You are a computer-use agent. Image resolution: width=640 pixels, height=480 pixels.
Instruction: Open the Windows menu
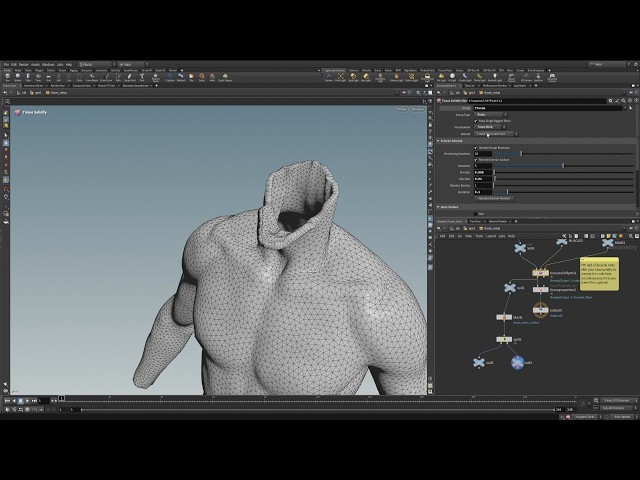(48, 64)
